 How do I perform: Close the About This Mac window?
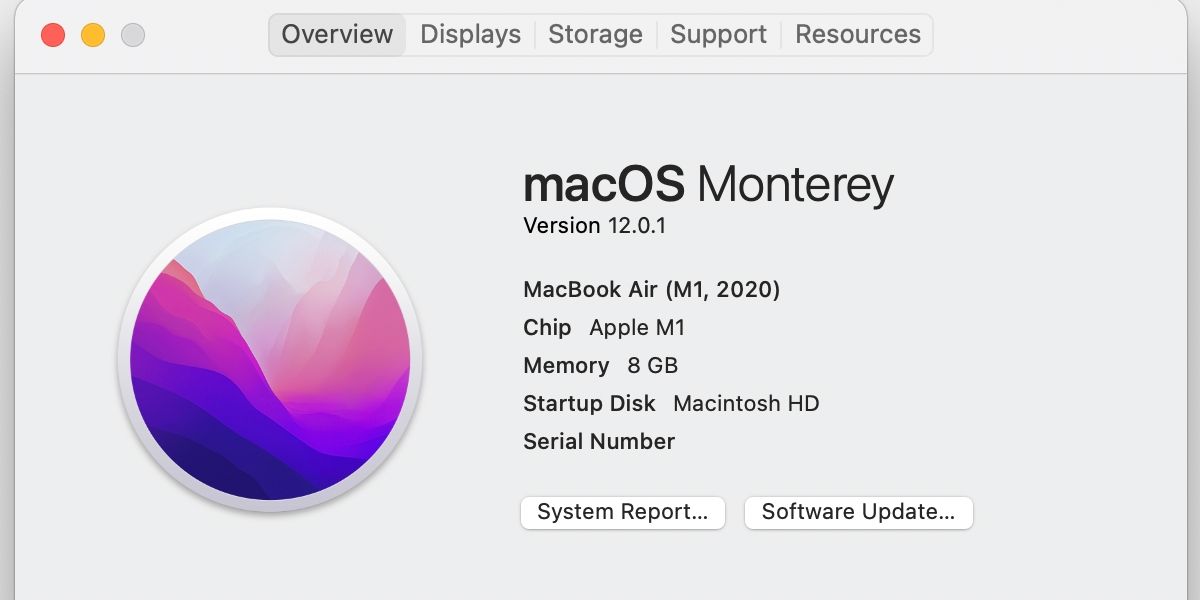pos(53,36)
